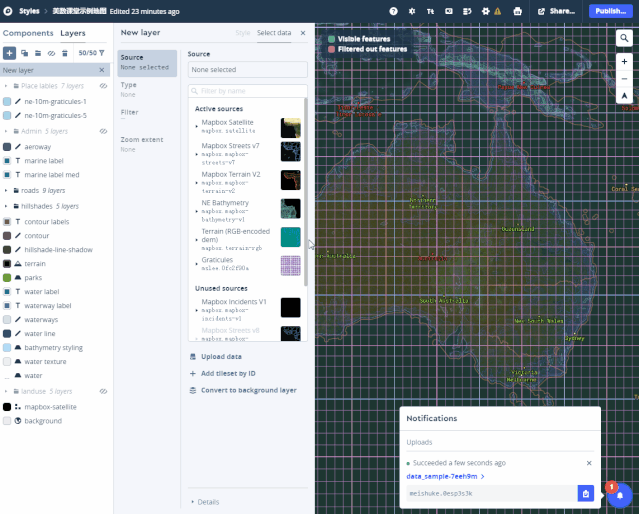
Task: Close the New layer panel
Action: click(303, 33)
